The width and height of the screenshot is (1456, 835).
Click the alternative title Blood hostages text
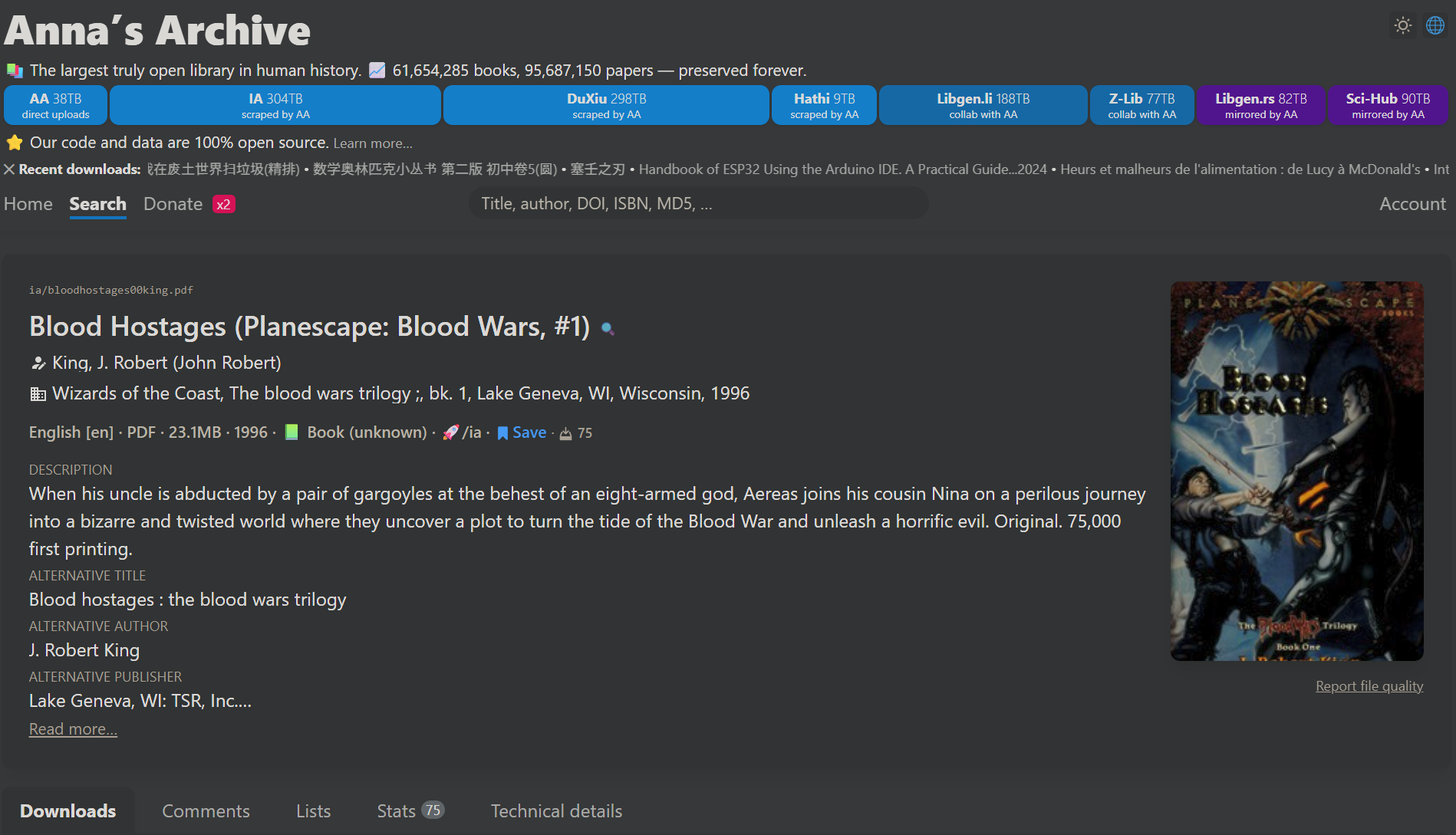point(188,600)
